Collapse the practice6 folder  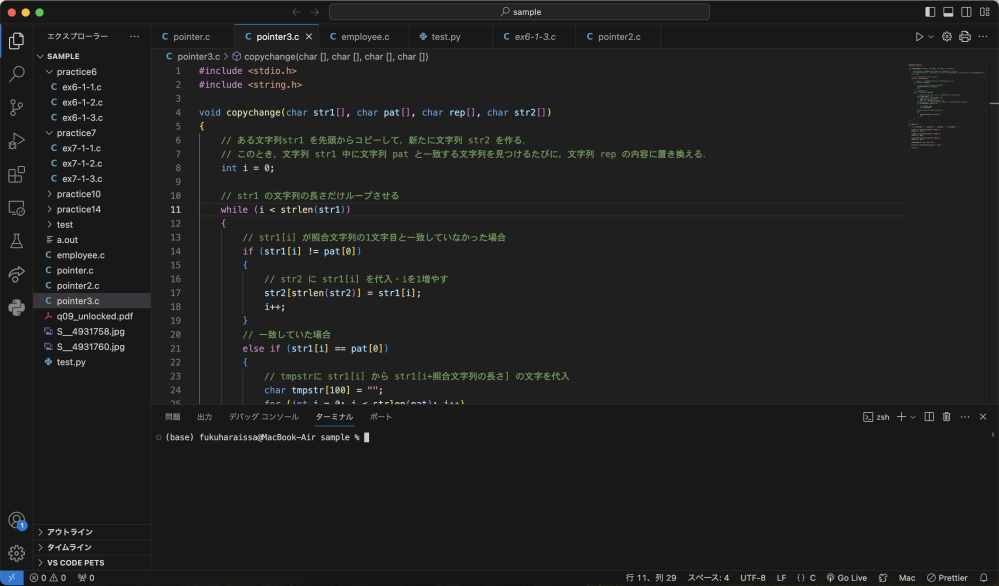point(92,72)
